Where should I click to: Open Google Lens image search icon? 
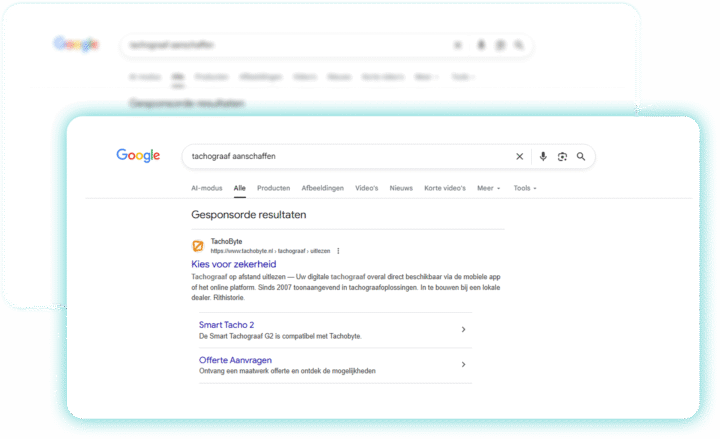coord(562,157)
